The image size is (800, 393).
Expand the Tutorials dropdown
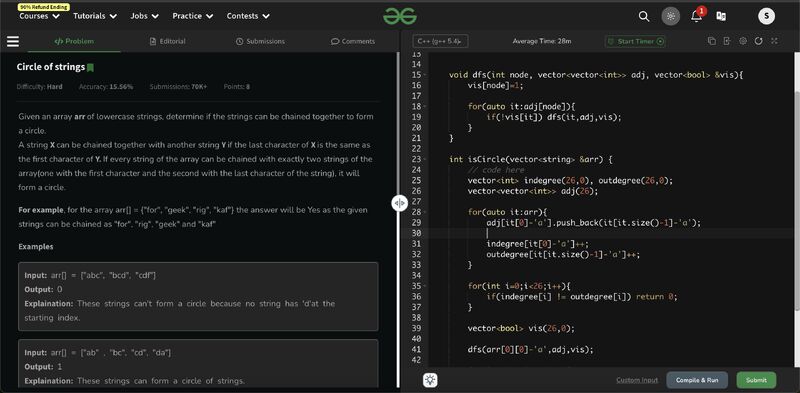click(95, 16)
